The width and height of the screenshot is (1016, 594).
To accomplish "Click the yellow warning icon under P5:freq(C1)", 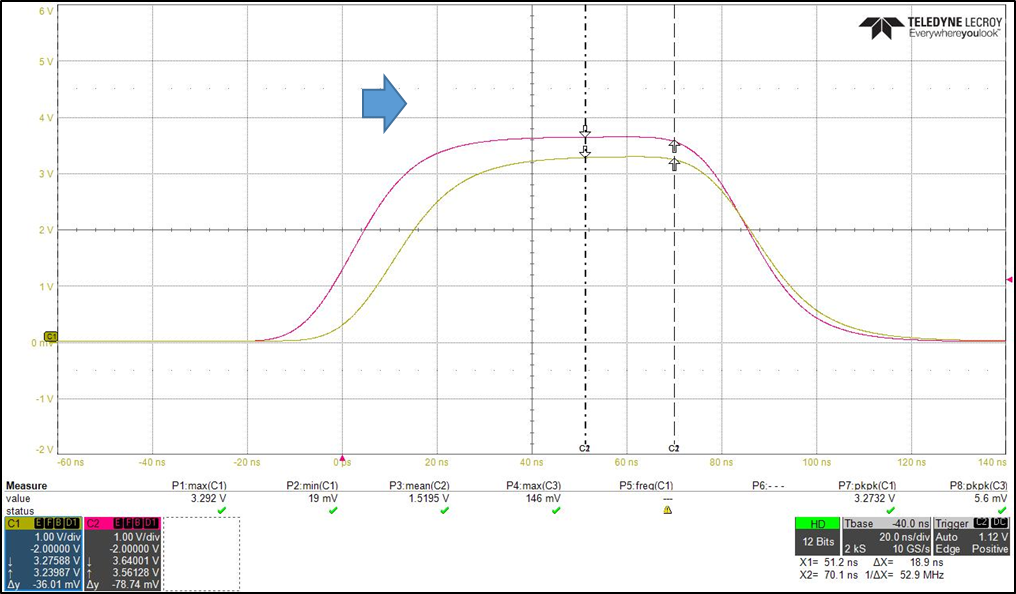I will tap(667, 510).
